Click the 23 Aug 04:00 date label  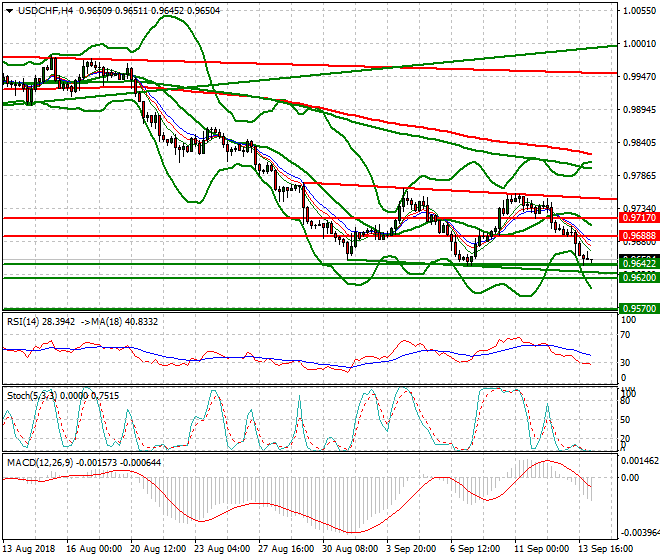pos(222,549)
